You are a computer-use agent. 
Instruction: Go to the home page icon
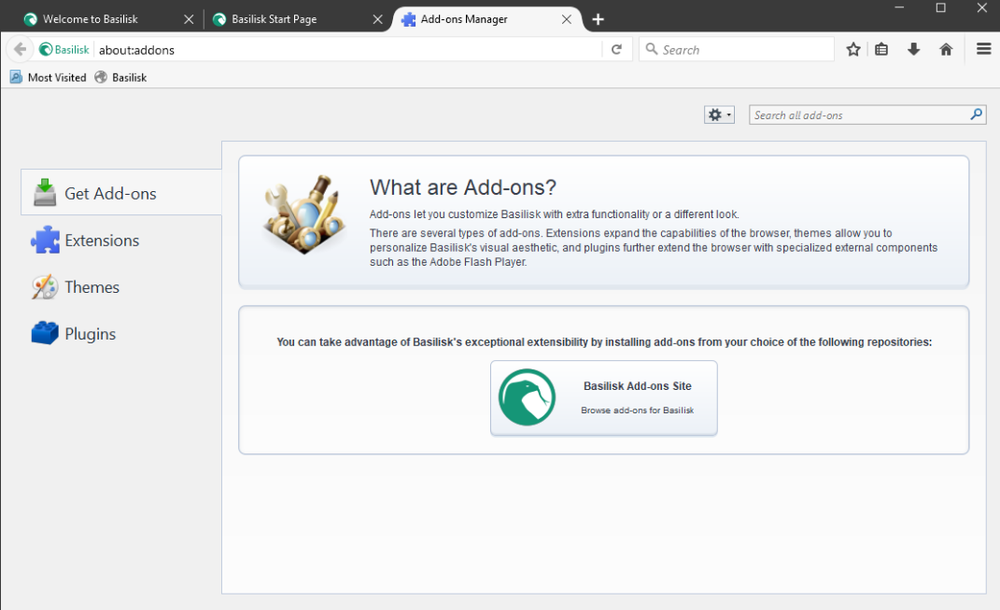point(946,49)
